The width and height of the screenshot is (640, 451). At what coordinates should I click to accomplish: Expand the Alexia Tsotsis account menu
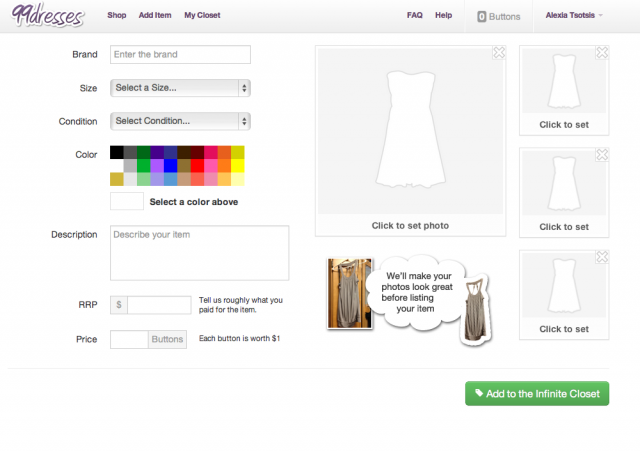(x=573, y=16)
